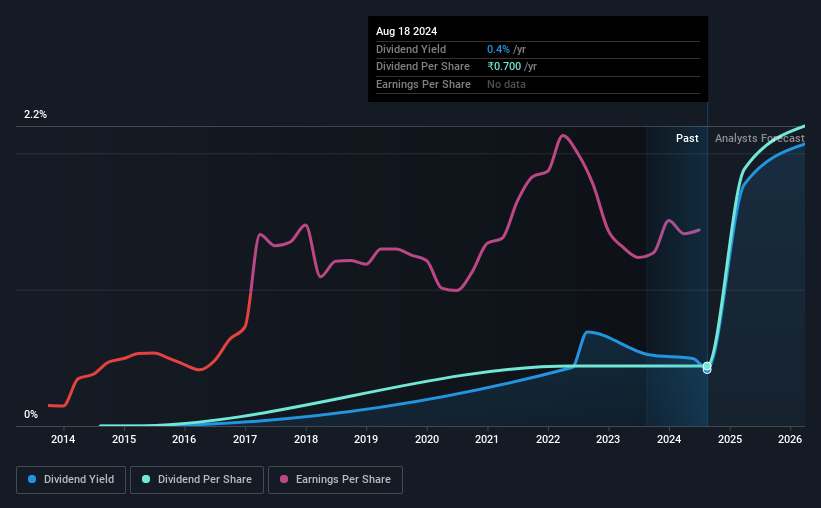Viewport: 821px width, 508px height.
Task: Click the Aug 18 2024 tooltip date heading
Action: pyautogui.click(x=406, y=31)
